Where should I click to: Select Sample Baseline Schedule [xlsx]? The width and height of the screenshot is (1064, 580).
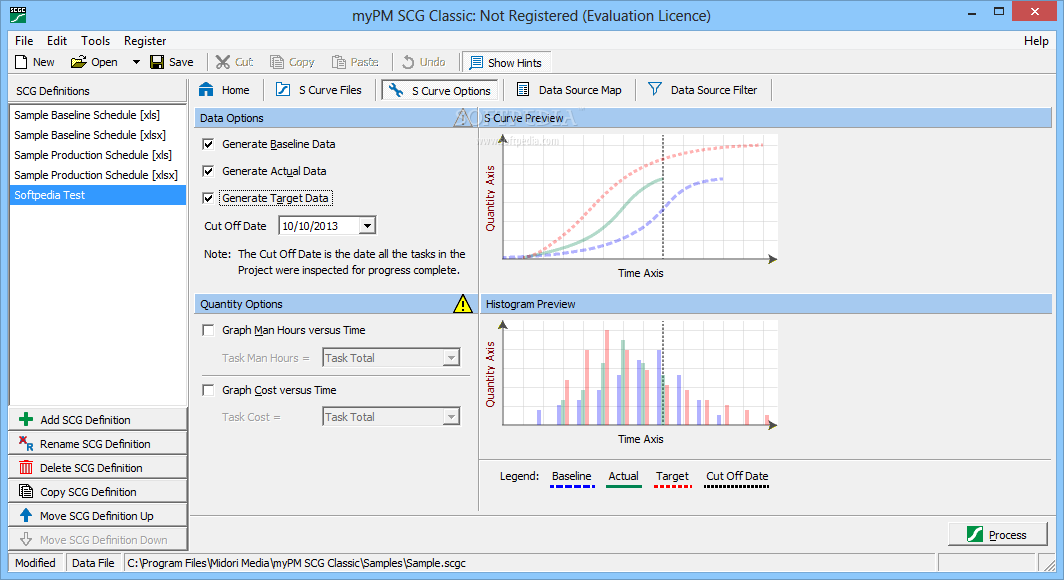(x=98, y=135)
